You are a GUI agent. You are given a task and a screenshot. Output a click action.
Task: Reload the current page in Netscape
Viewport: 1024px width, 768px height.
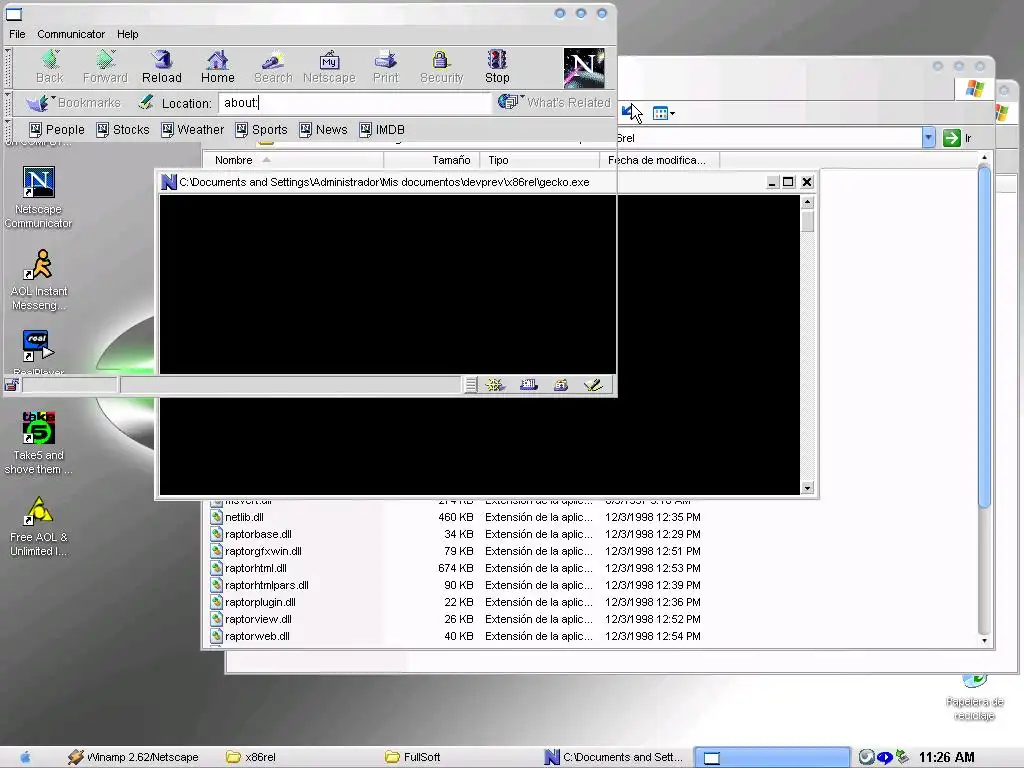[x=161, y=67]
